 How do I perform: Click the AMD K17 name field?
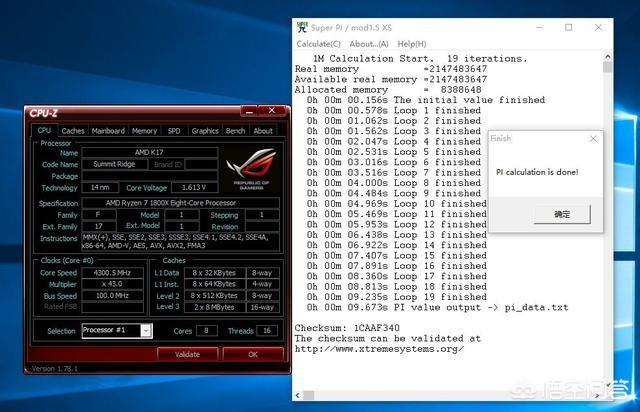149,152
